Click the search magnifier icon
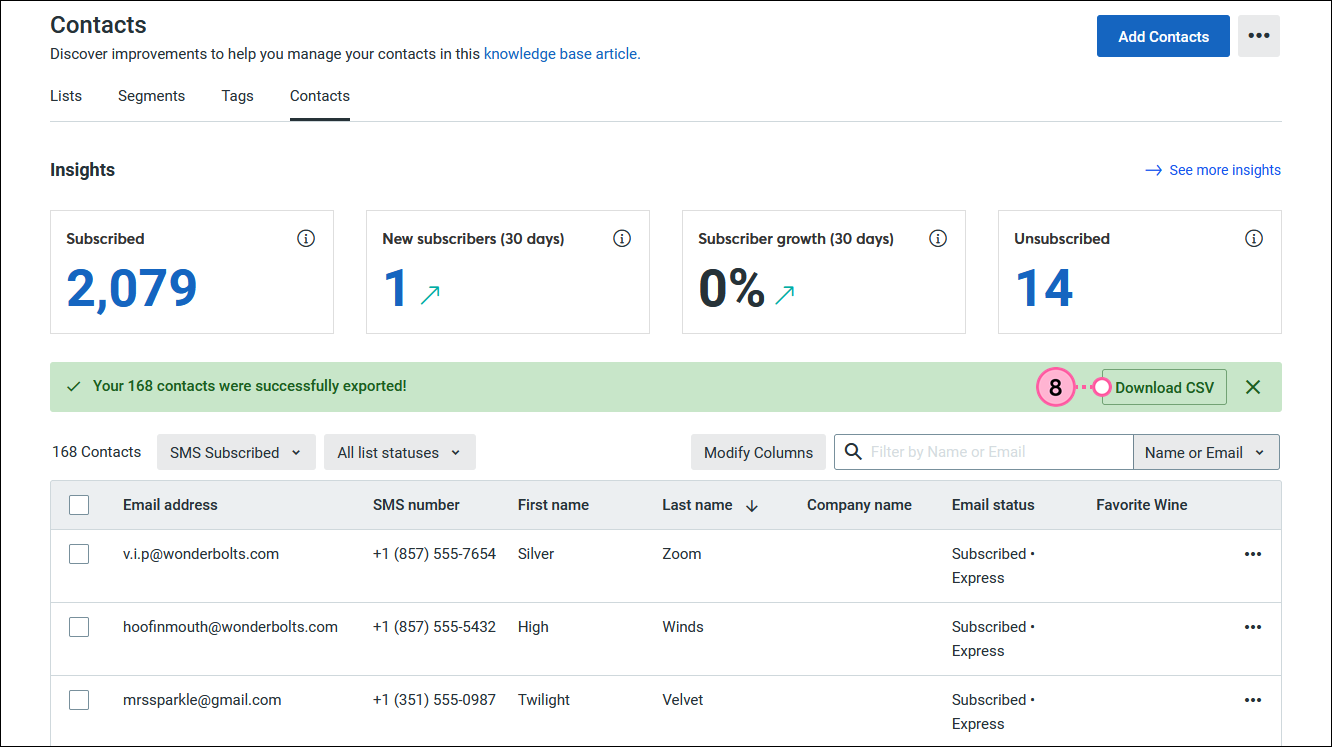1332x747 pixels. (853, 452)
